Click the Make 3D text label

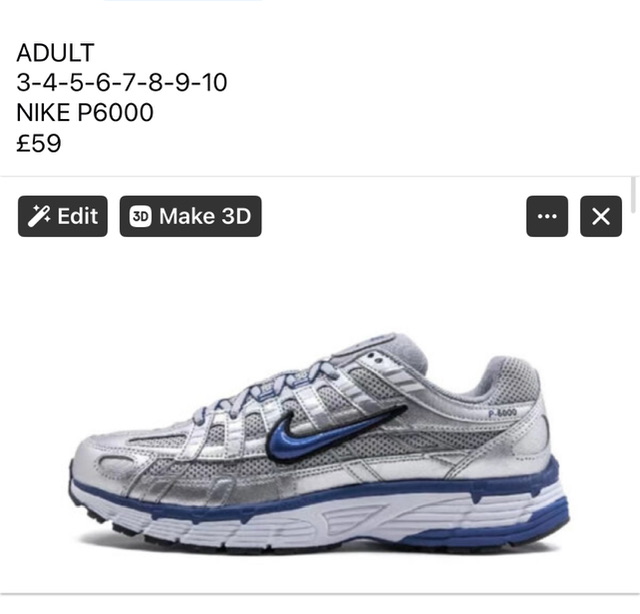click(x=205, y=216)
